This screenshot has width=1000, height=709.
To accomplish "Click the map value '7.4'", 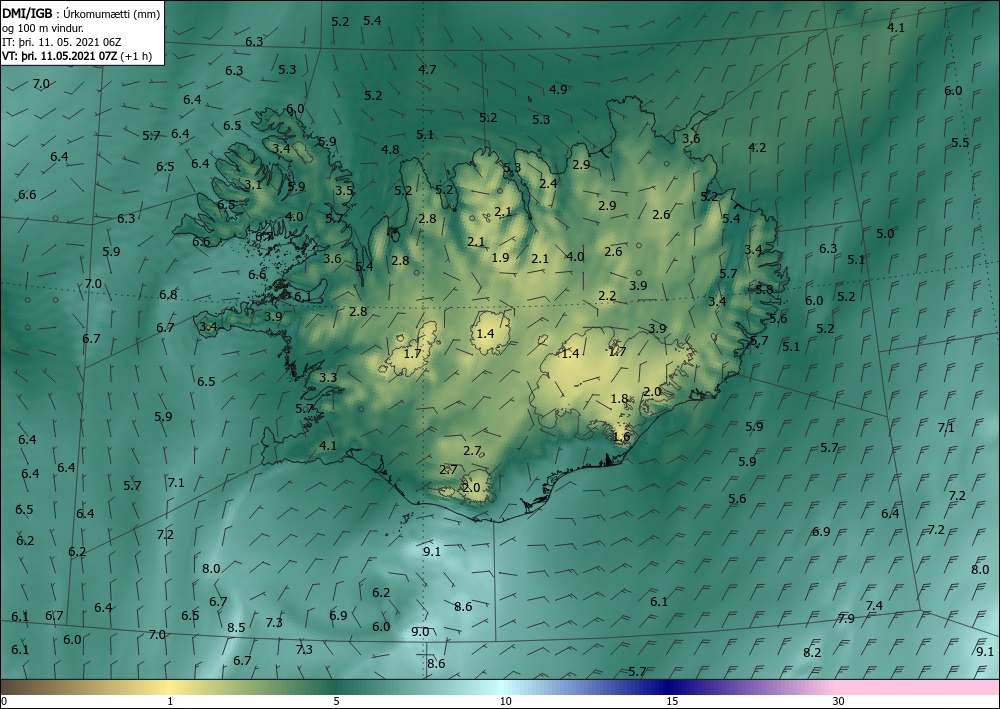I will pyautogui.click(x=874, y=605).
